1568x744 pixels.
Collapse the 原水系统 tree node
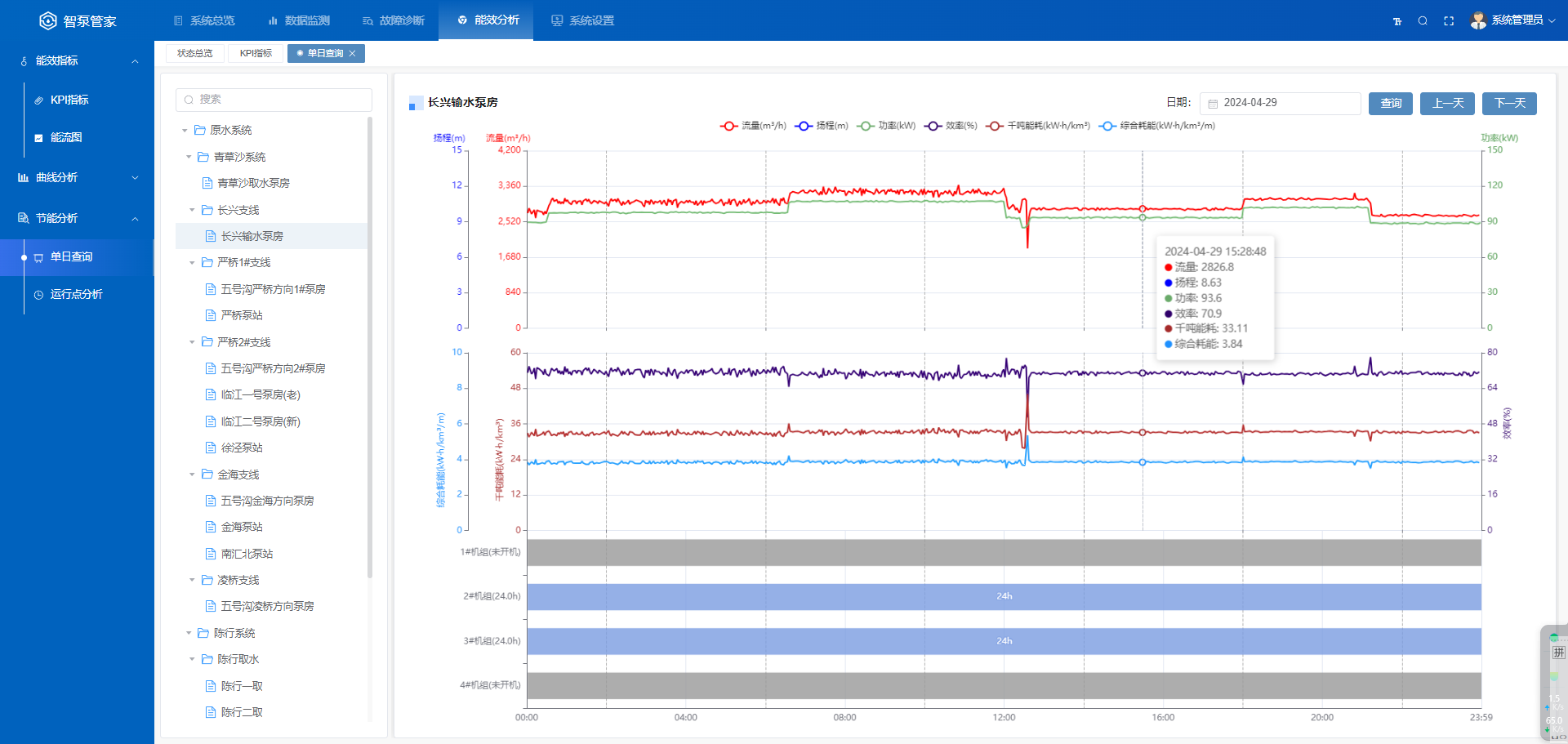[x=185, y=131]
